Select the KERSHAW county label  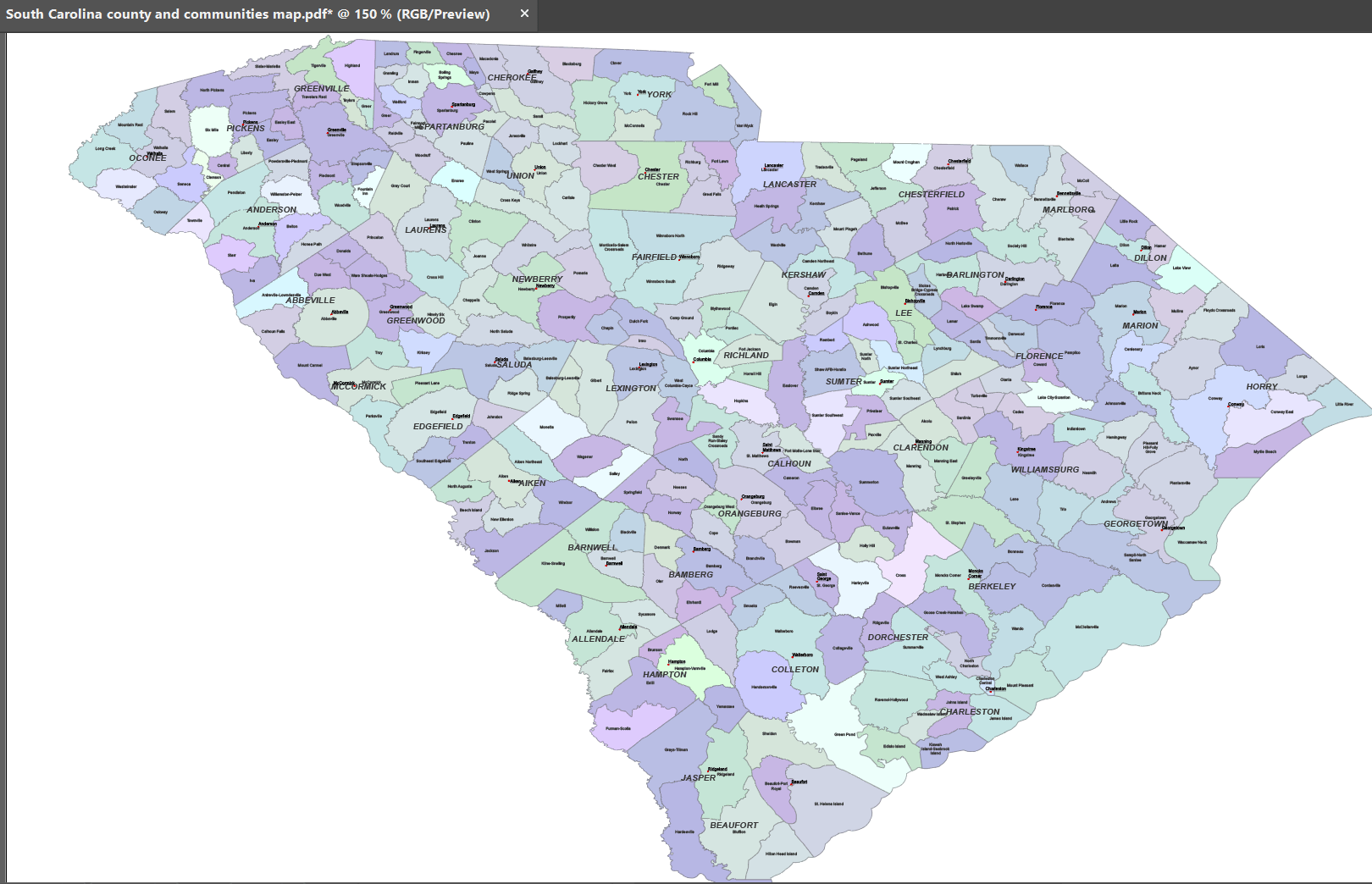coord(804,275)
